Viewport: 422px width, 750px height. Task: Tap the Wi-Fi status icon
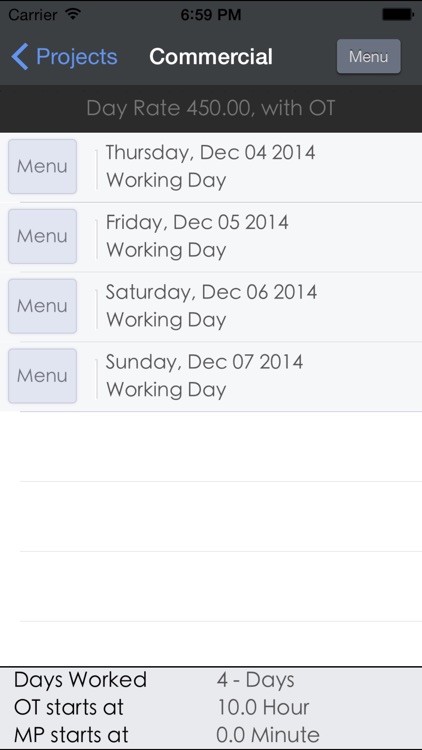(x=73, y=14)
